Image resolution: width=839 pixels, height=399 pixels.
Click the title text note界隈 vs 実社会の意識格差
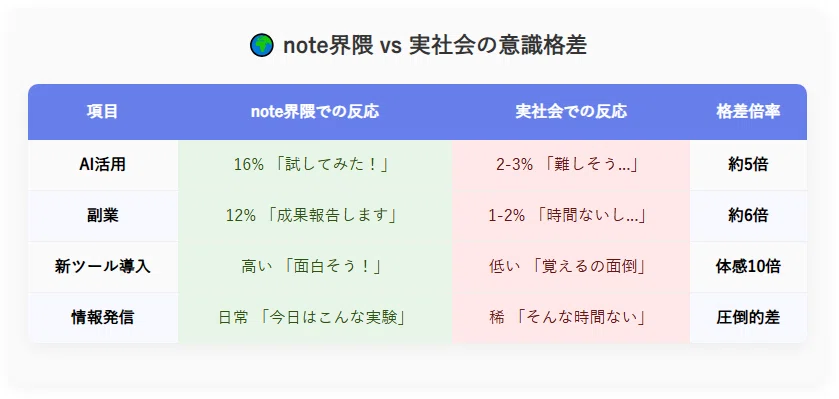pos(434,45)
